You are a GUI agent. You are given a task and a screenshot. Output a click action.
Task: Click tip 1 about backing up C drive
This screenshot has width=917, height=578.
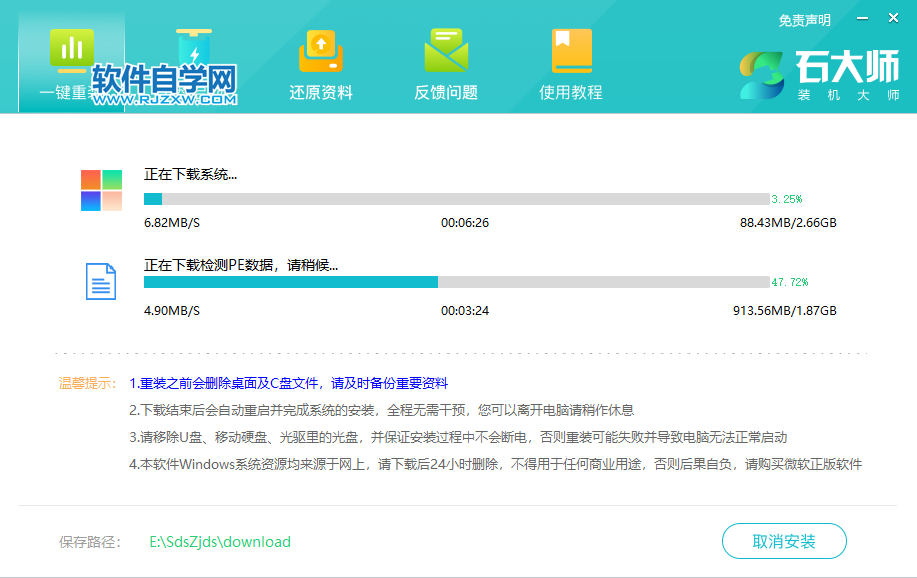[x=288, y=383]
